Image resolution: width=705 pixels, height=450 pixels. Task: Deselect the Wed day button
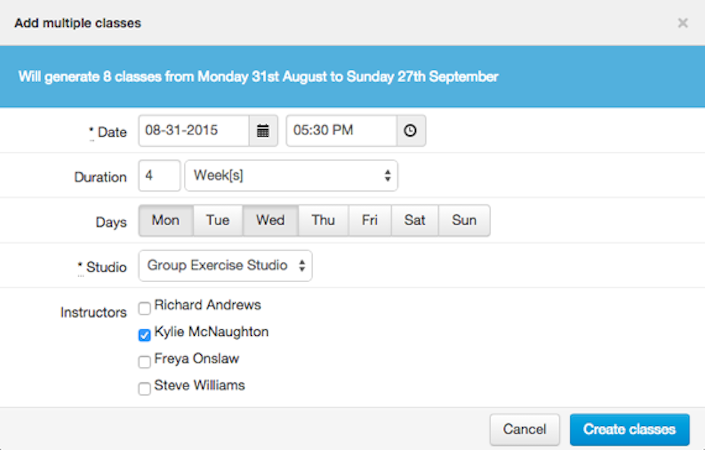[270, 221]
